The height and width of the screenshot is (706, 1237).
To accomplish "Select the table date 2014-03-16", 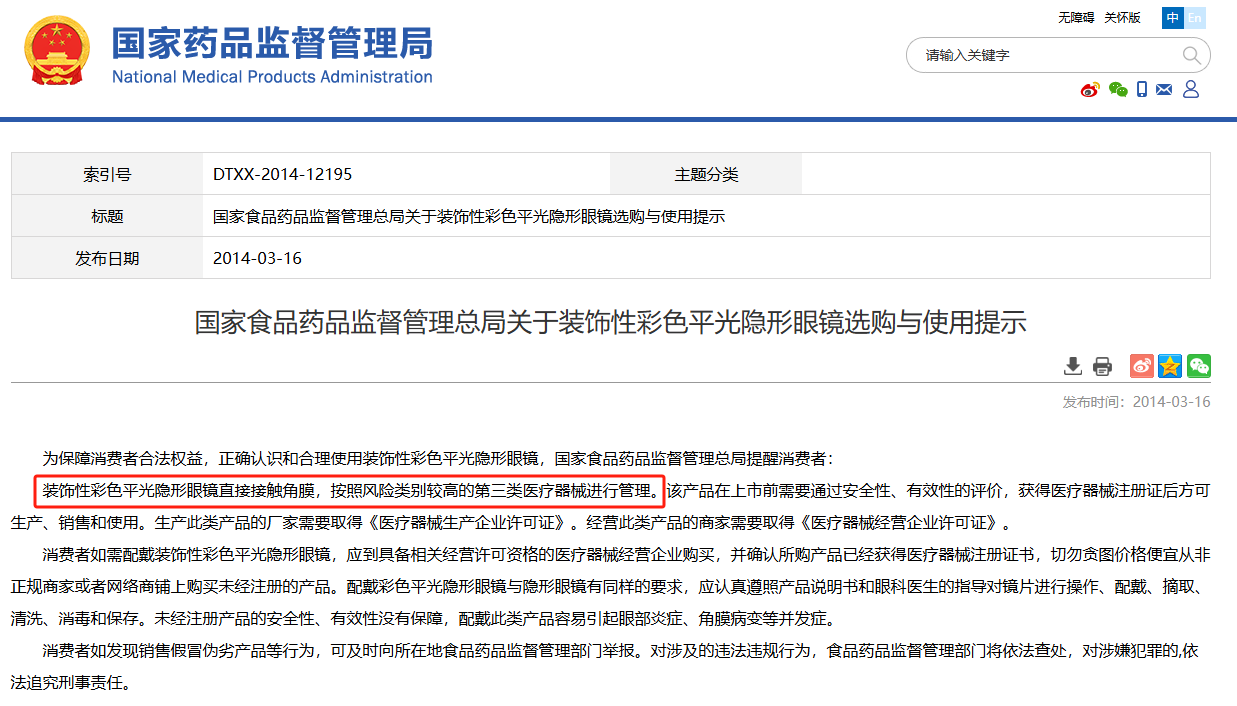I will tap(257, 258).
